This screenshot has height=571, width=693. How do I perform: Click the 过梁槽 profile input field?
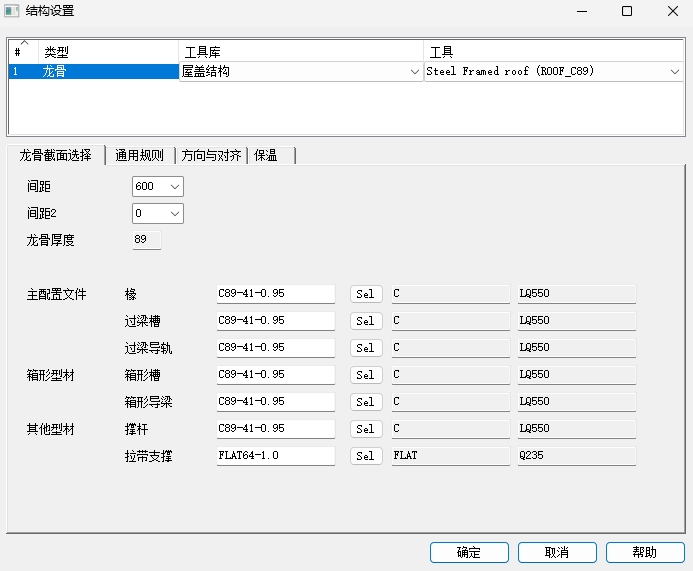[x=276, y=321]
